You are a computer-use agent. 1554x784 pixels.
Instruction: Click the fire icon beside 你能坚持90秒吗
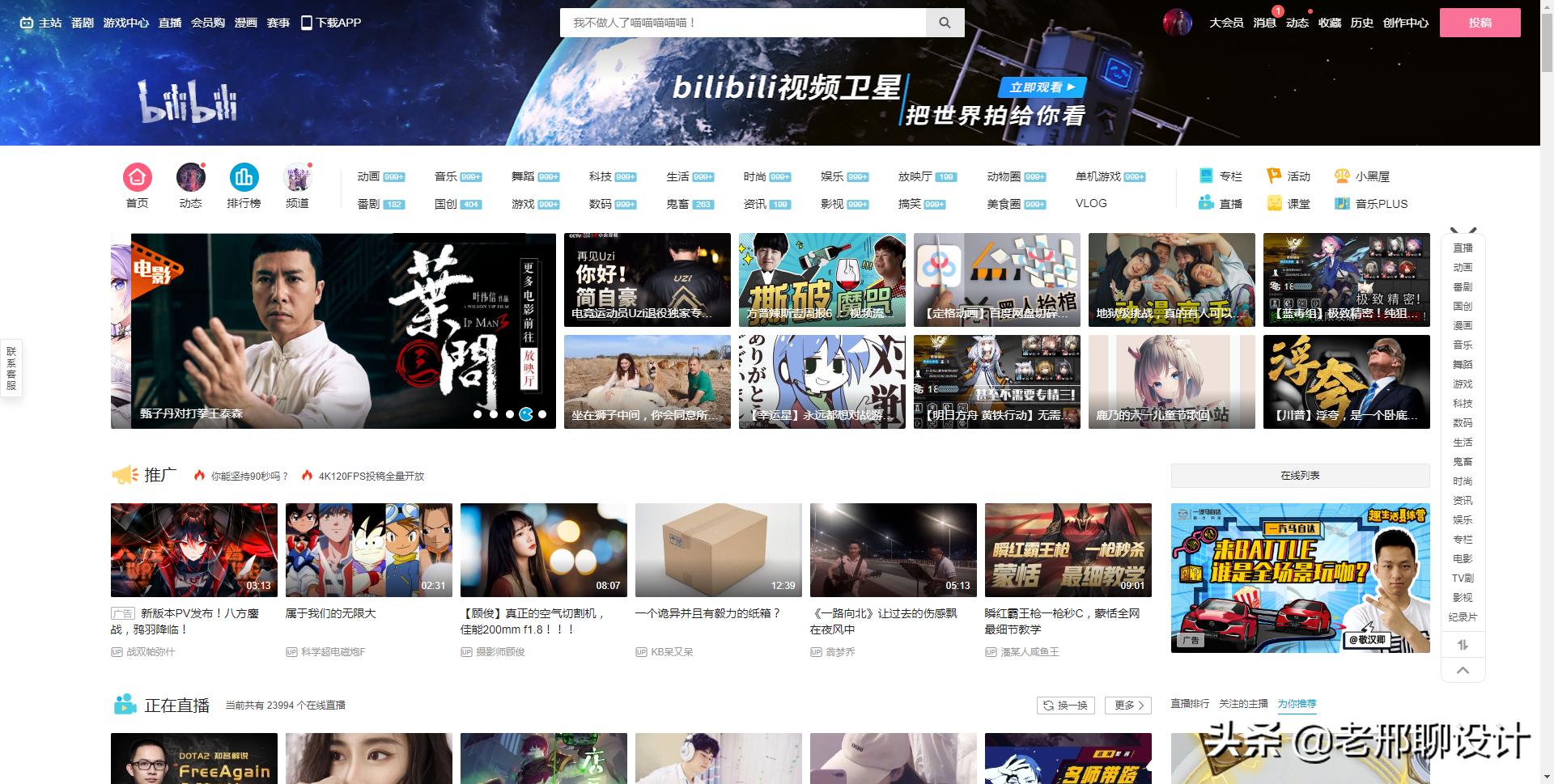(x=199, y=476)
